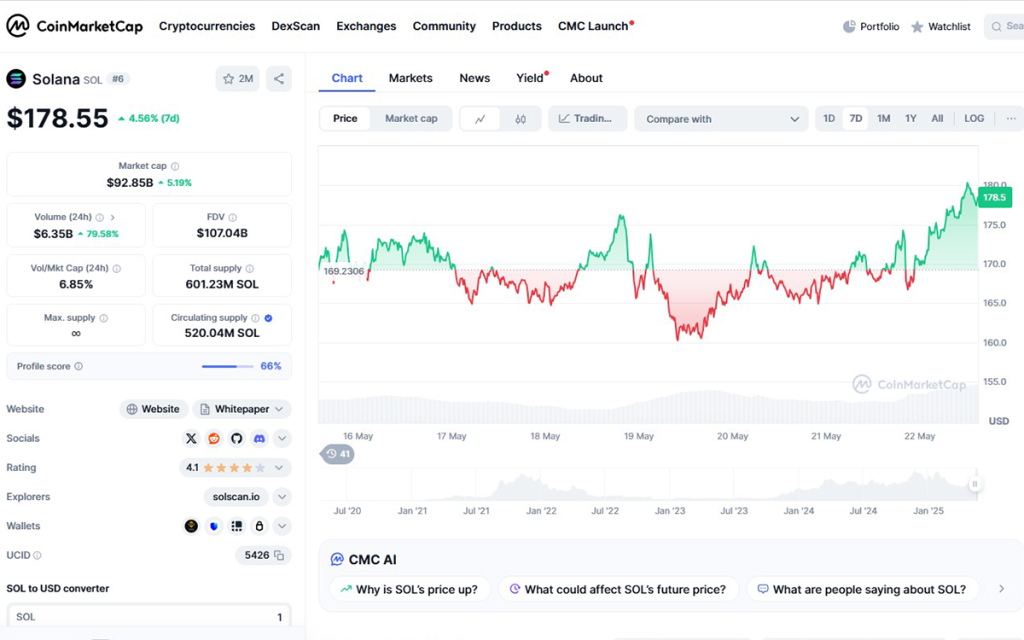
Task: Open Solana's X (Twitter) social link
Action: click(191, 438)
